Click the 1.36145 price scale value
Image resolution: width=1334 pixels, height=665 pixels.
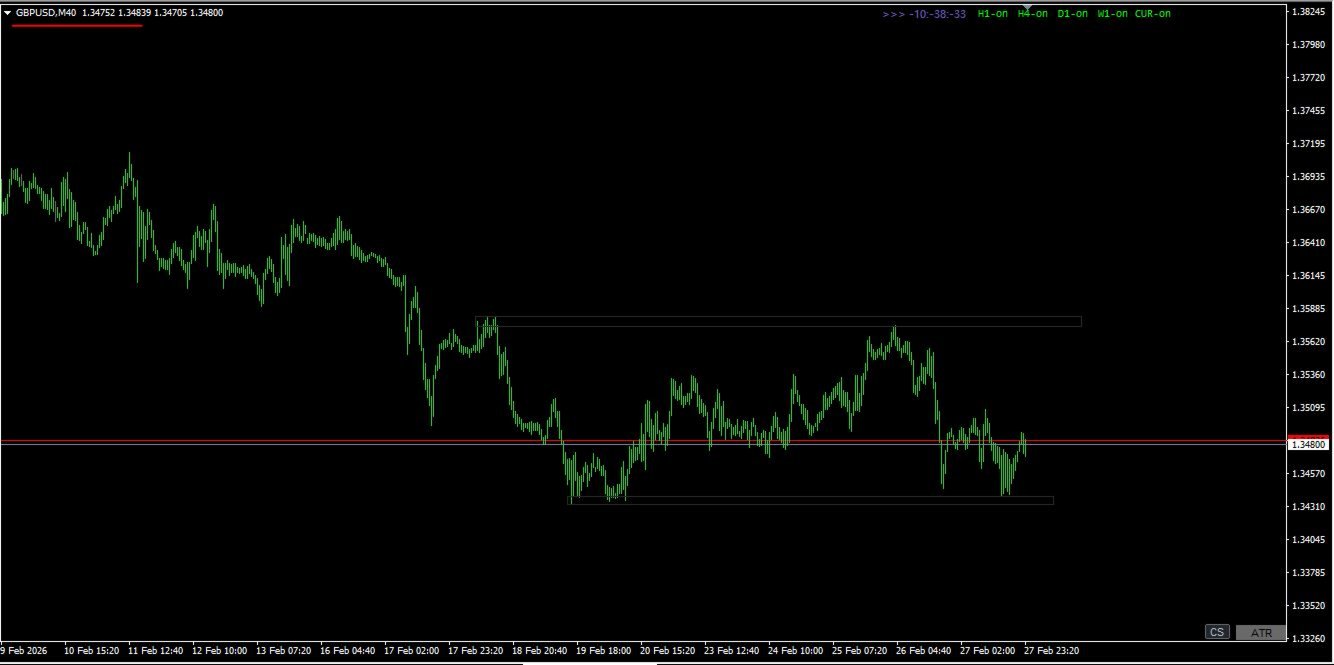click(x=1308, y=275)
